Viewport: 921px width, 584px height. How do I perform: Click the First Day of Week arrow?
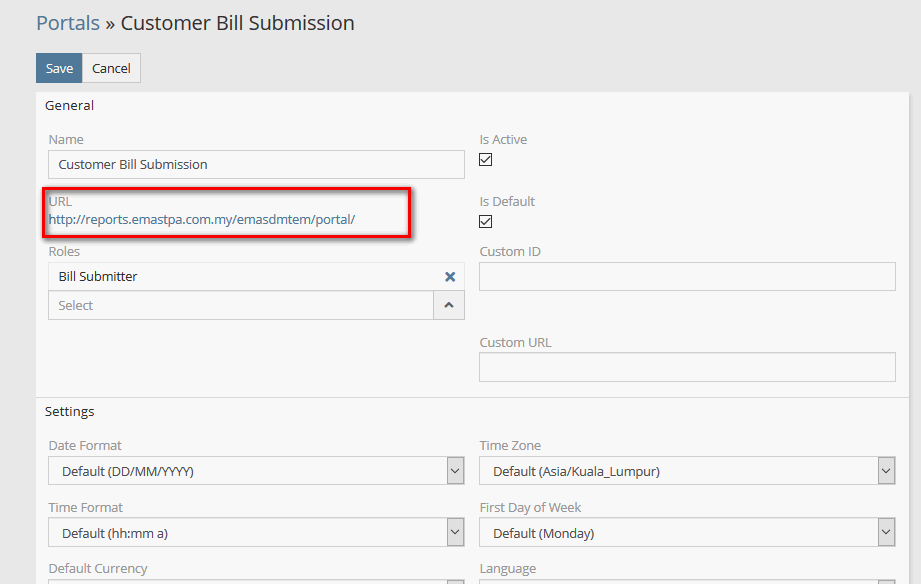886,533
